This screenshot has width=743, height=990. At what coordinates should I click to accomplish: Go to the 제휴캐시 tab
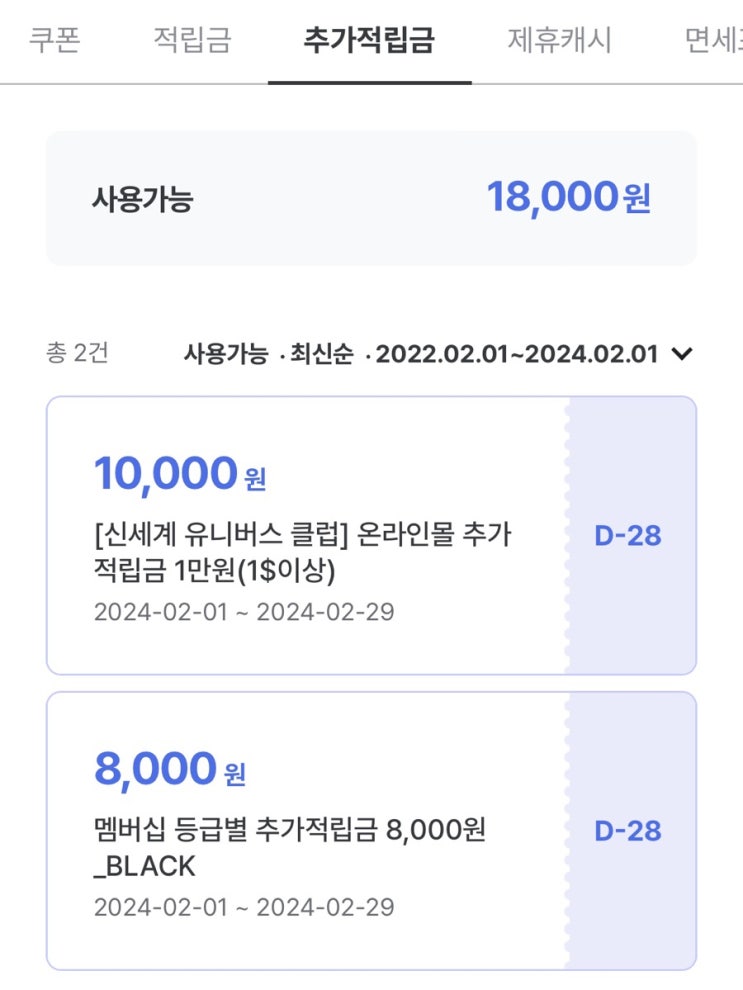pos(559,40)
